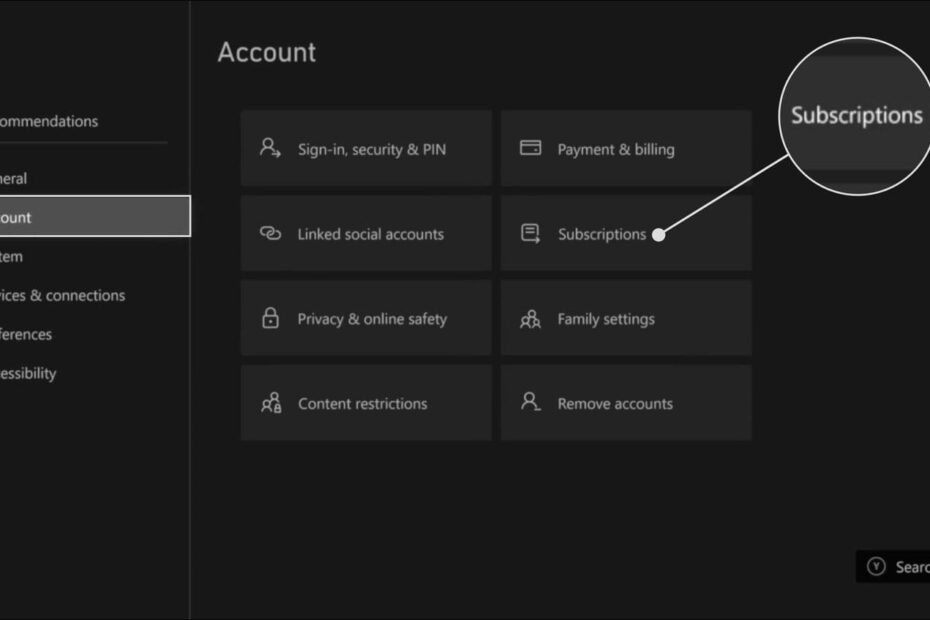Click the Remove accounts person icon
The image size is (930, 620).
530,402
